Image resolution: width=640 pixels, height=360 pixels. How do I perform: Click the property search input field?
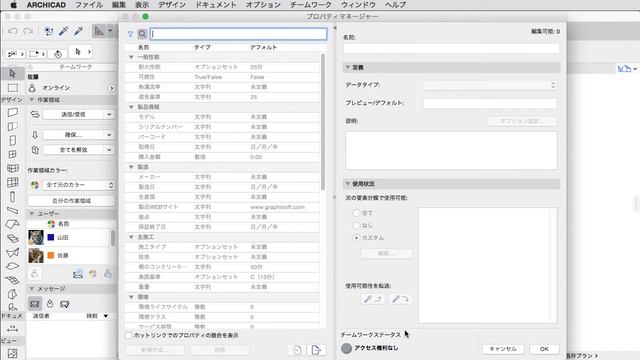[x=238, y=34]
